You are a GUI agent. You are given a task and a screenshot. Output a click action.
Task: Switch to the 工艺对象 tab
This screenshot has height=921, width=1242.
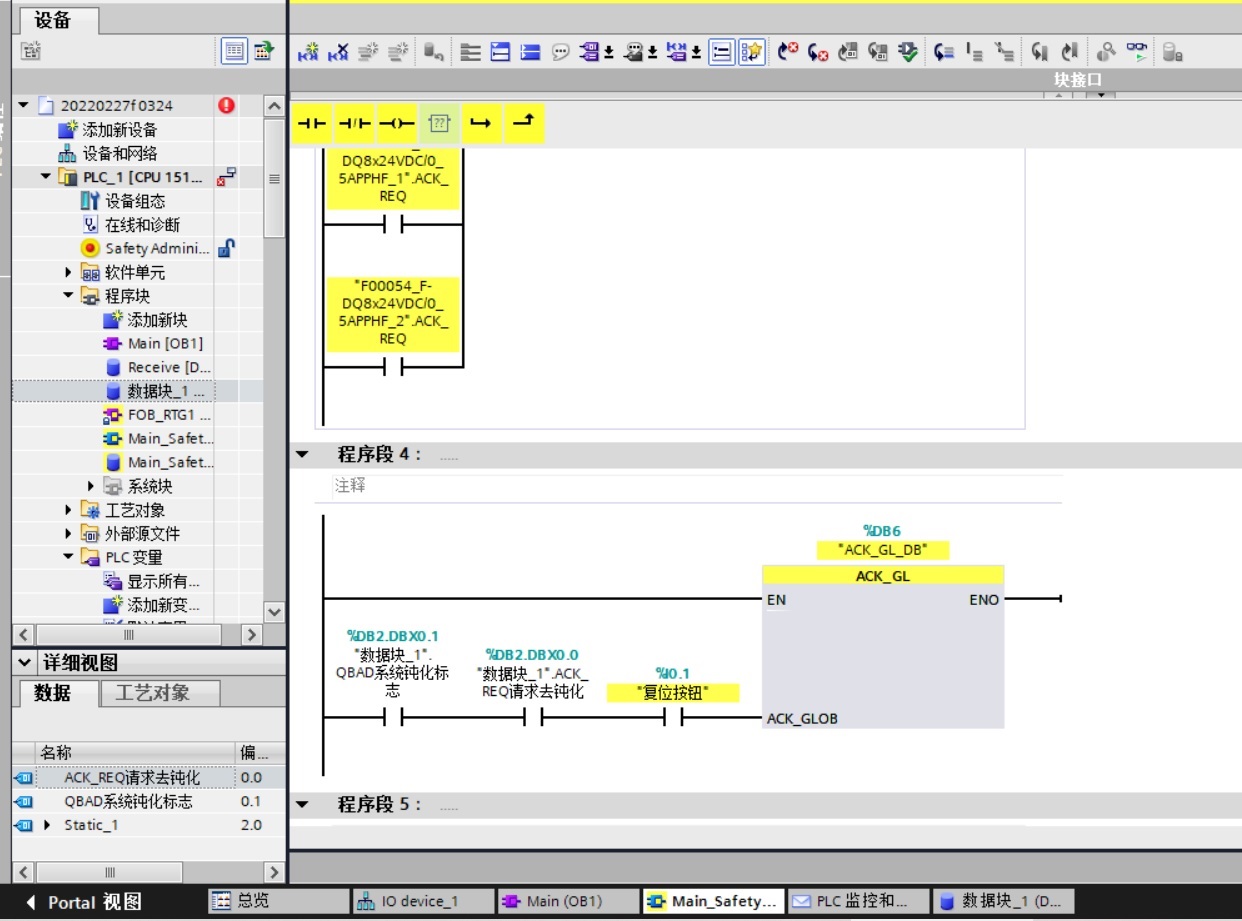(152, 693)
